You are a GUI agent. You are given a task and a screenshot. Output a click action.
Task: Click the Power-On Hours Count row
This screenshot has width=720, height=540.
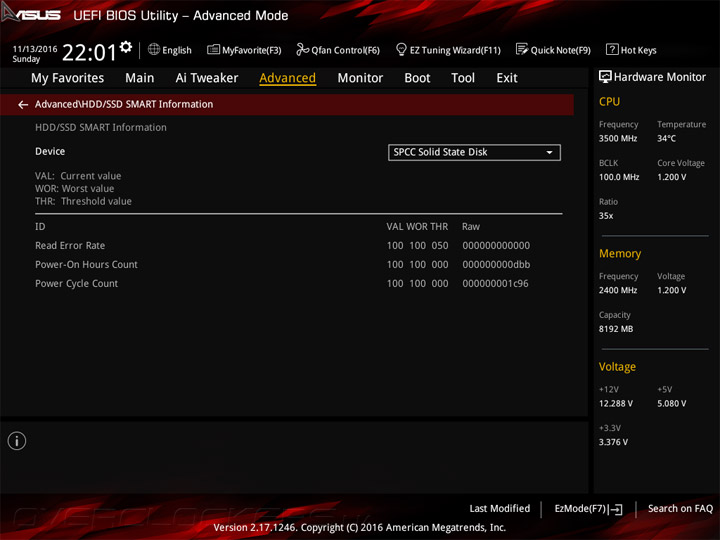(x=298, y=264)
